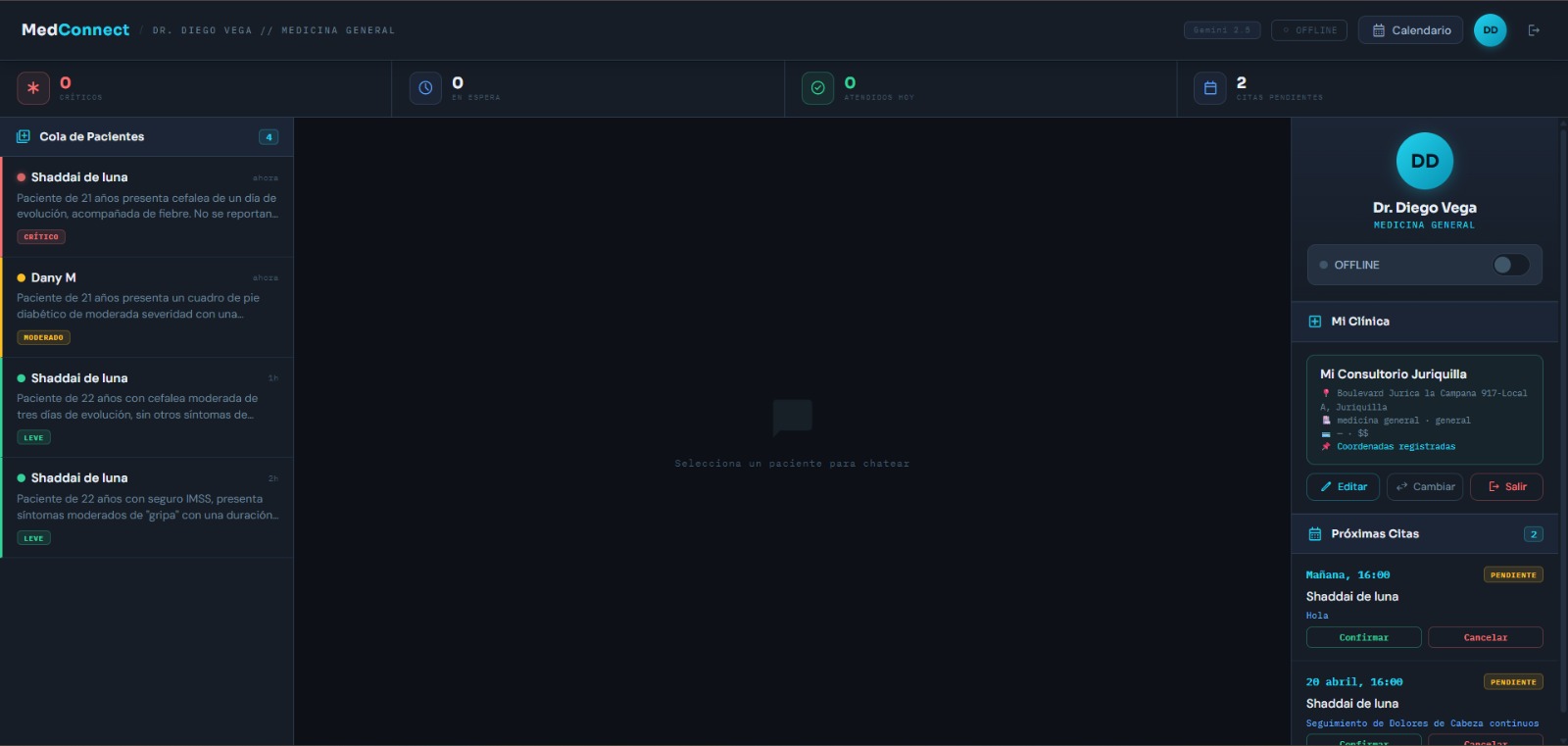Click the Gemini 2.5 badge
Image resolution: width=1568 pixels, height=746 pixels.
tap(1222, 30)
